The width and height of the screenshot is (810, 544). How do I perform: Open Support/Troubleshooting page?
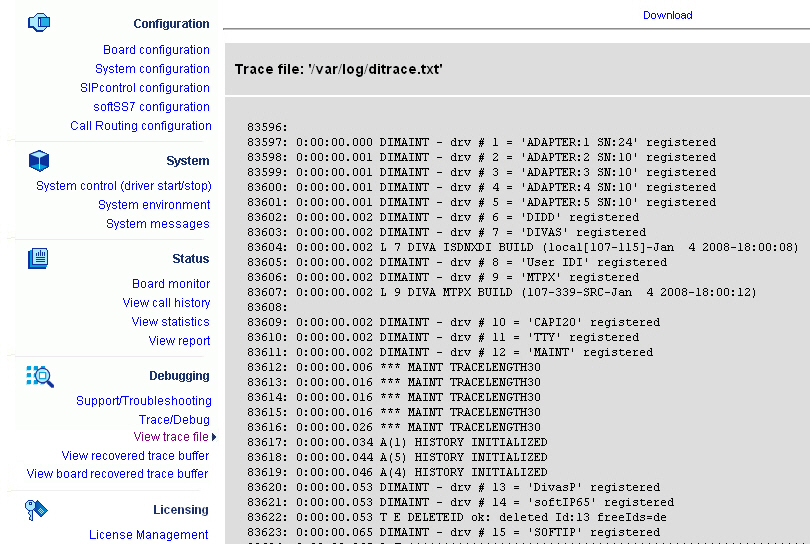pyautogui.click(x=144, y=401)
